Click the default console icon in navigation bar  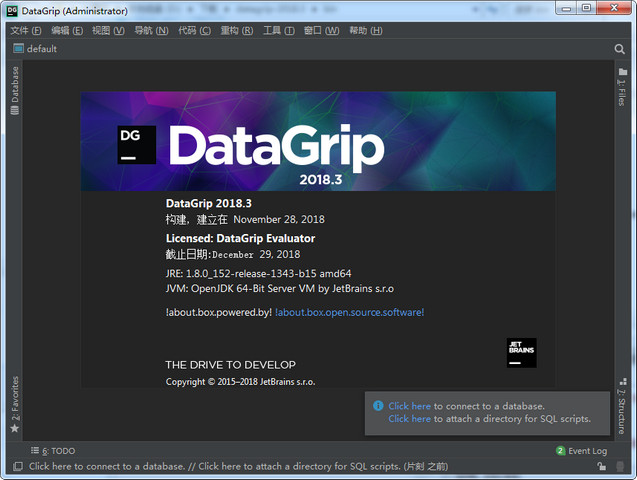[x=18, y=48]
